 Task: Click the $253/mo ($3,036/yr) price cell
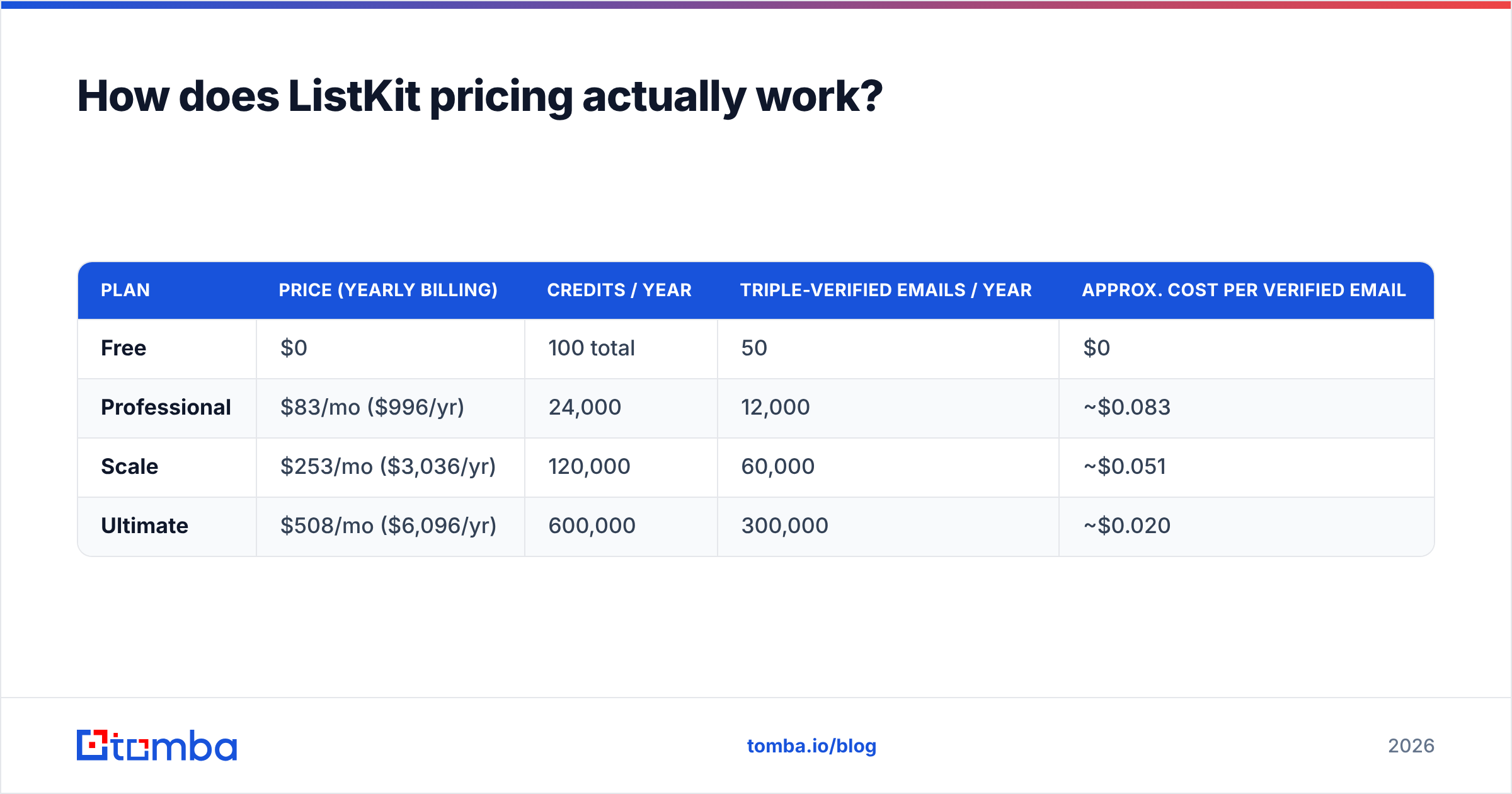click(x=391, y=467)
